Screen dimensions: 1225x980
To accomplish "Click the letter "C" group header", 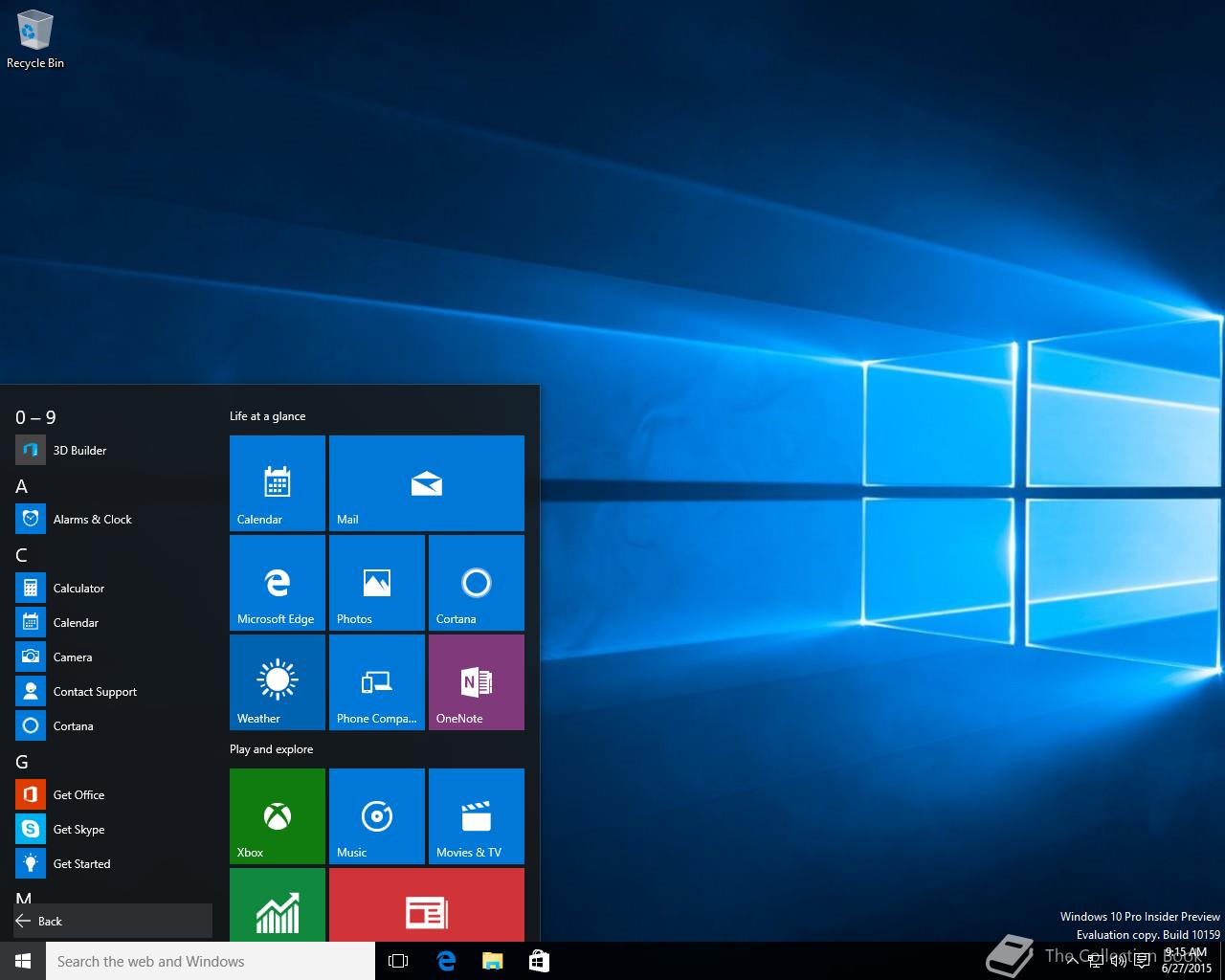I will [x=22, y=555].
